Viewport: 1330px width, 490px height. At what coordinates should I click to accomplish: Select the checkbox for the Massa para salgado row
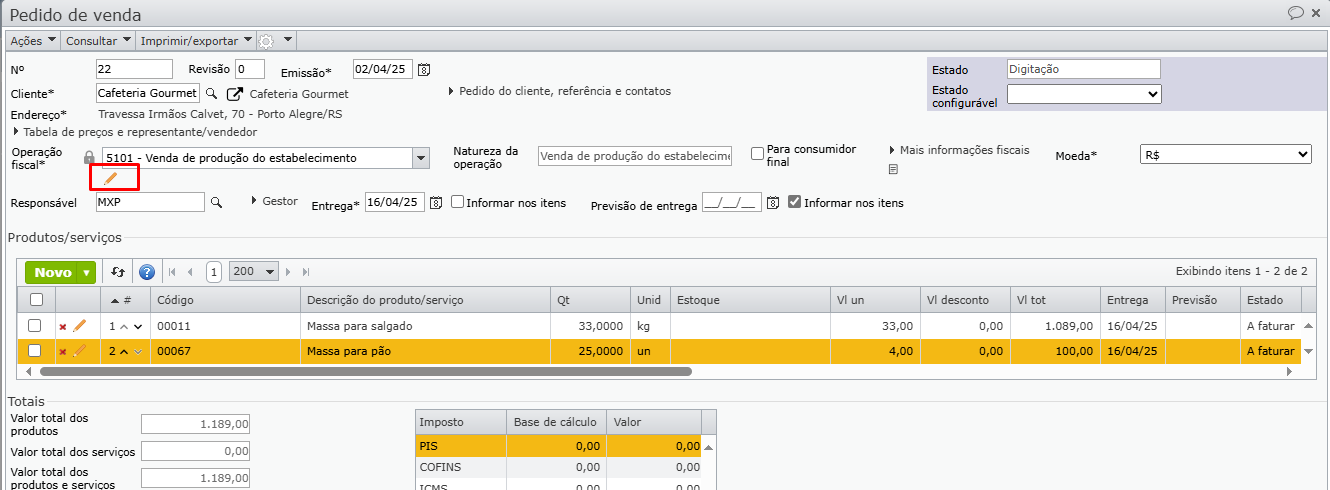click(x=35, y=326)
